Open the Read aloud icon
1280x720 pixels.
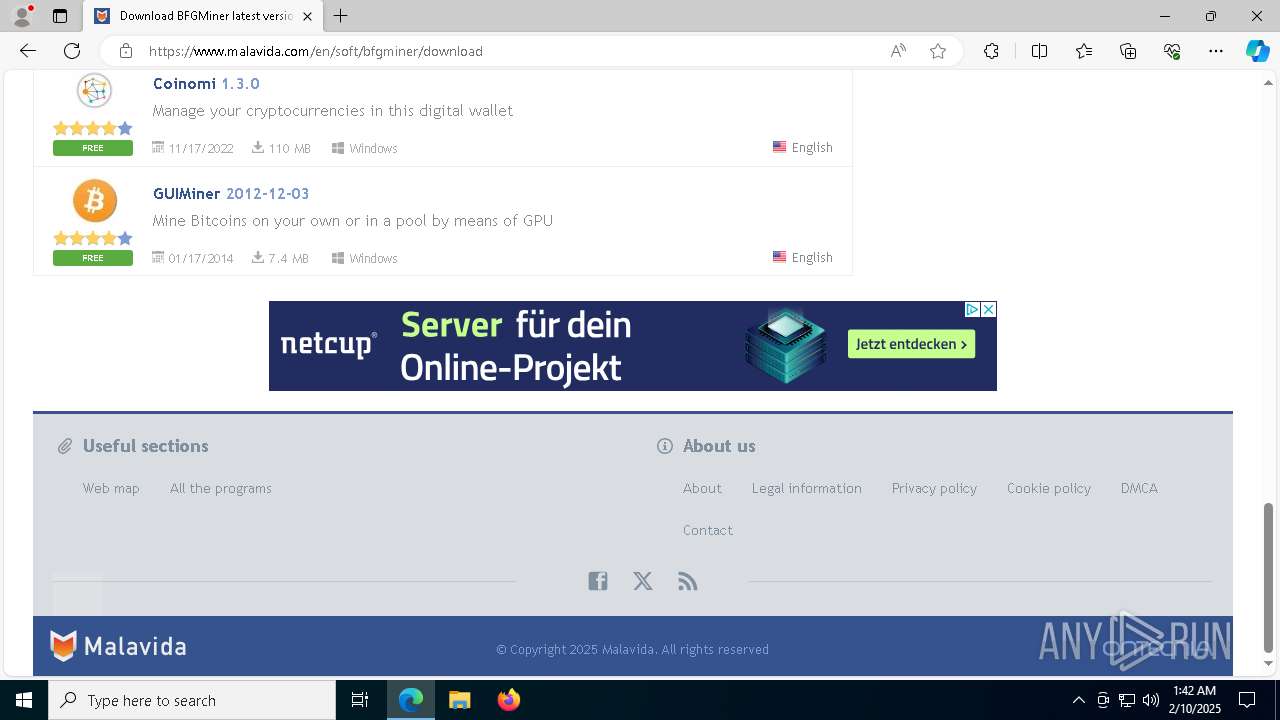pos(898,51)
